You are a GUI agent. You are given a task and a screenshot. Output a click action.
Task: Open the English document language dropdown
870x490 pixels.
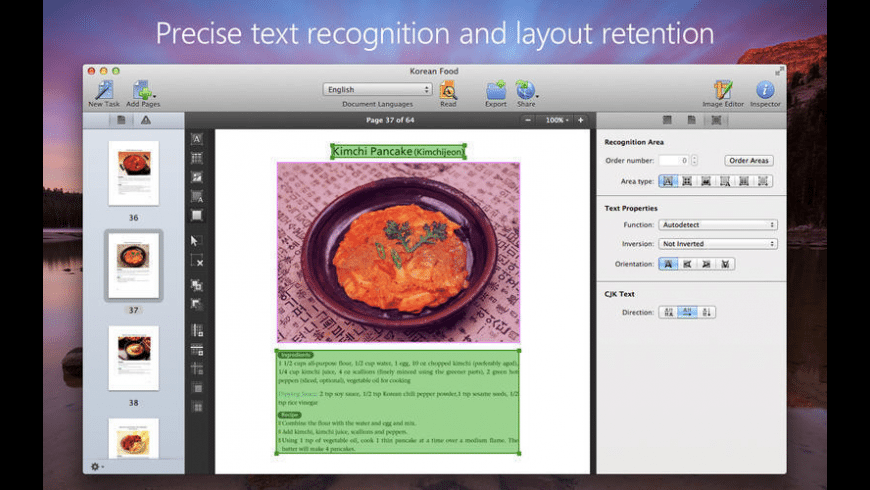click(x=377, y=89)
